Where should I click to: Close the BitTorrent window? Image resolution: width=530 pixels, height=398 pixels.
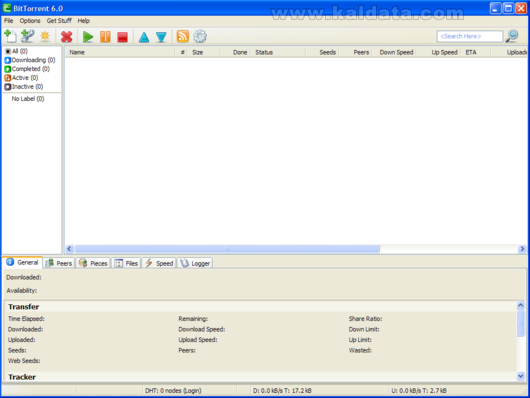coord(521,8)
